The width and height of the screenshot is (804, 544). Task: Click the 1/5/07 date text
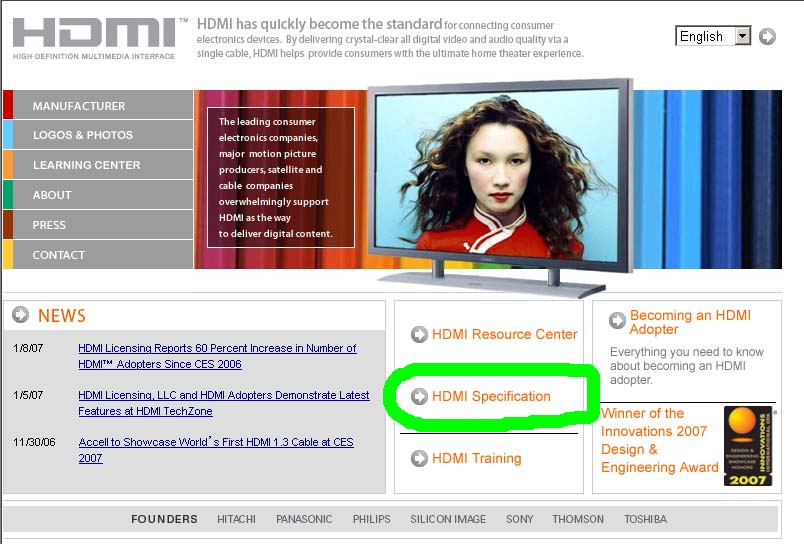(28, 395)
